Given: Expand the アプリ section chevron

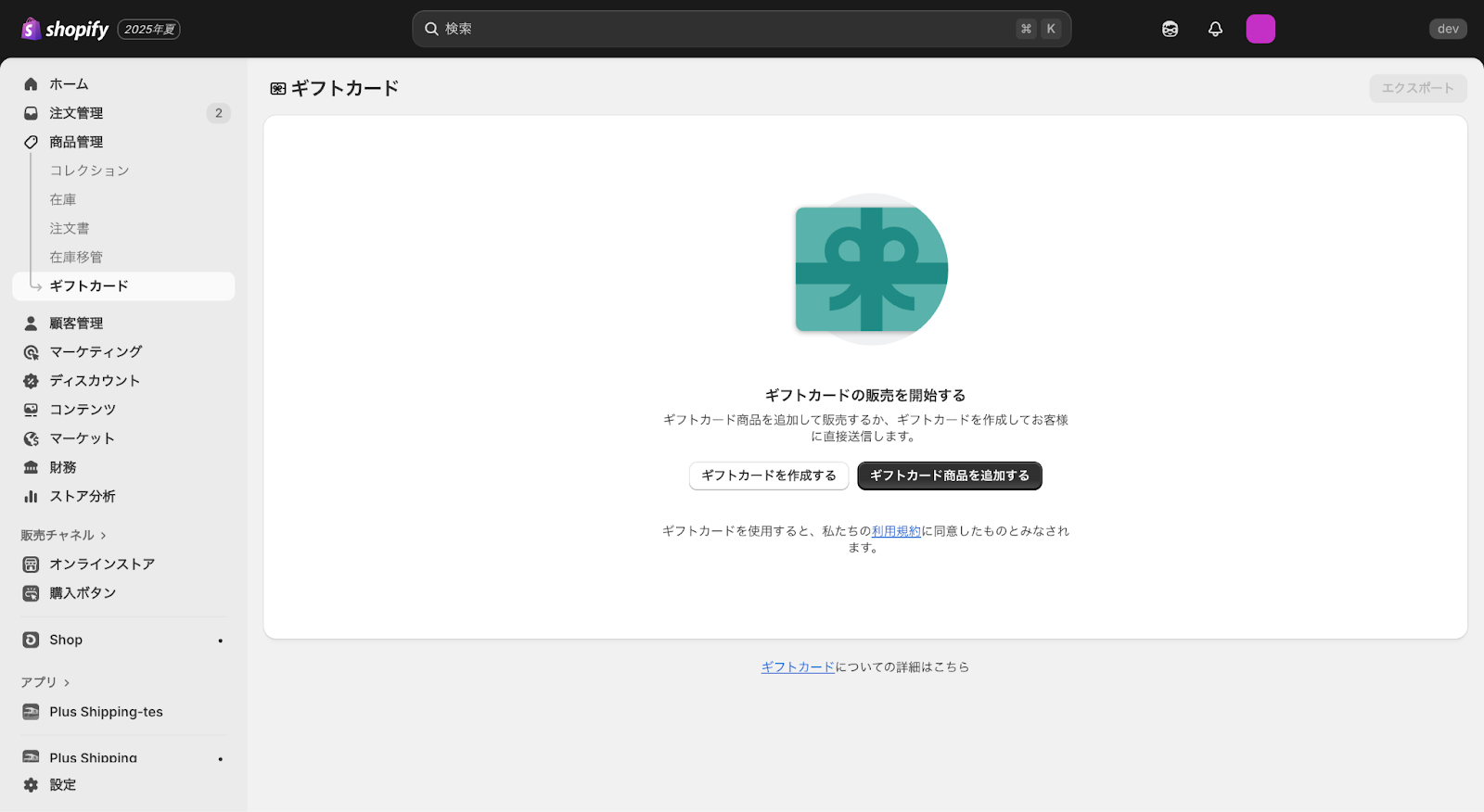Looking at the screenshot, I should pyautogui.click(x=67, y=682).
